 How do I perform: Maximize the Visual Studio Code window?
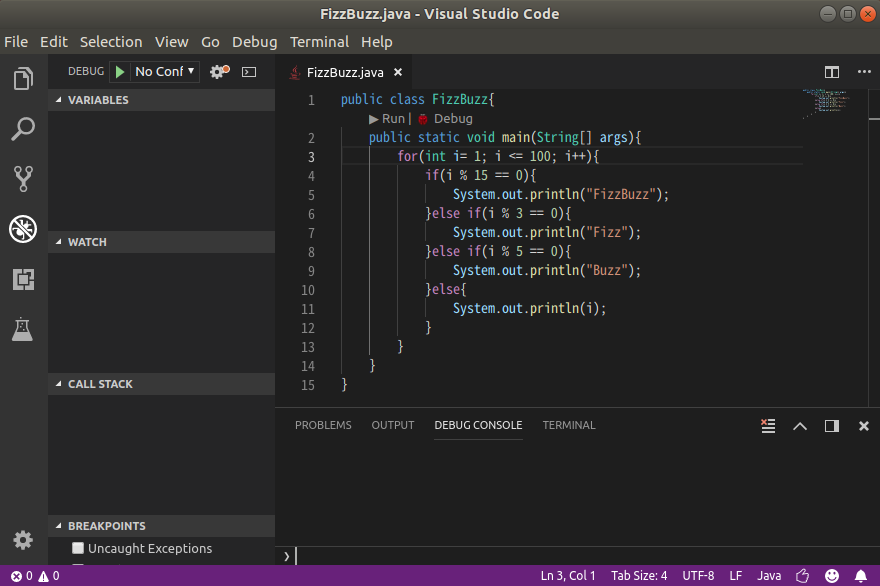tap(848, 13)
